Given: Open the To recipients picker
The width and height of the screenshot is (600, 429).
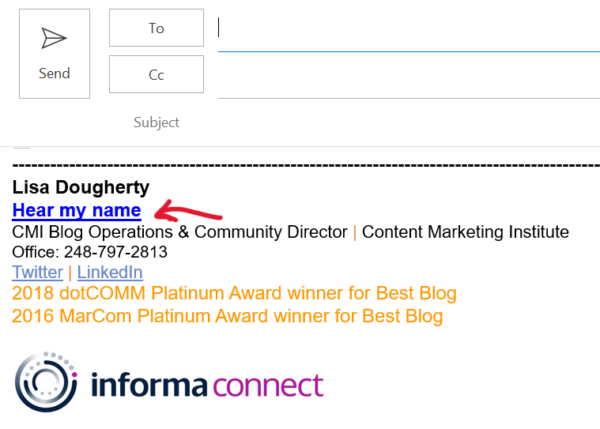Looking at the screenshot, I should coord(157,28).
